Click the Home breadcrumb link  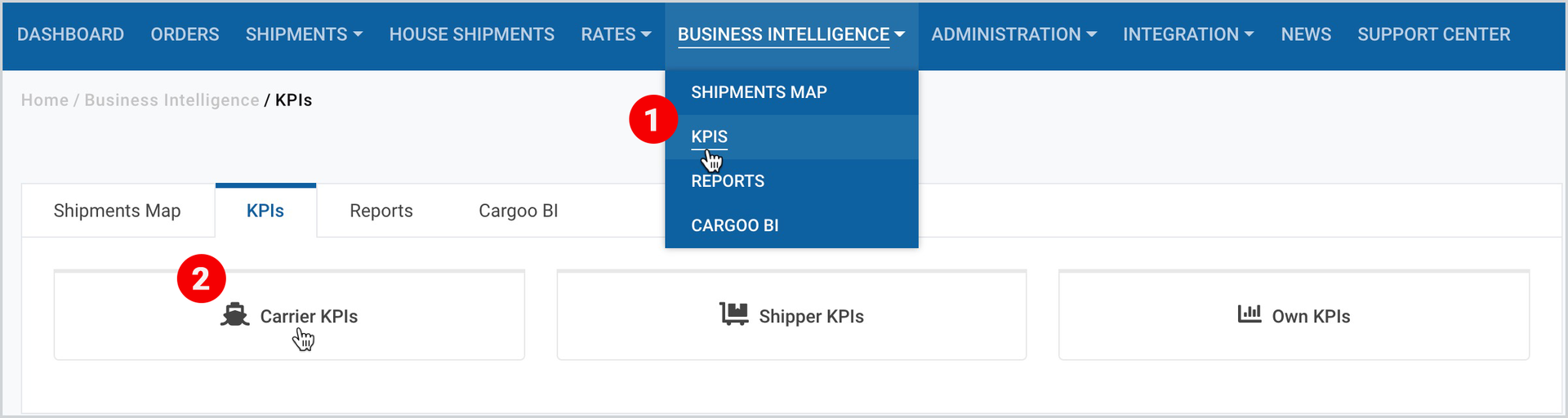(45, 100)
